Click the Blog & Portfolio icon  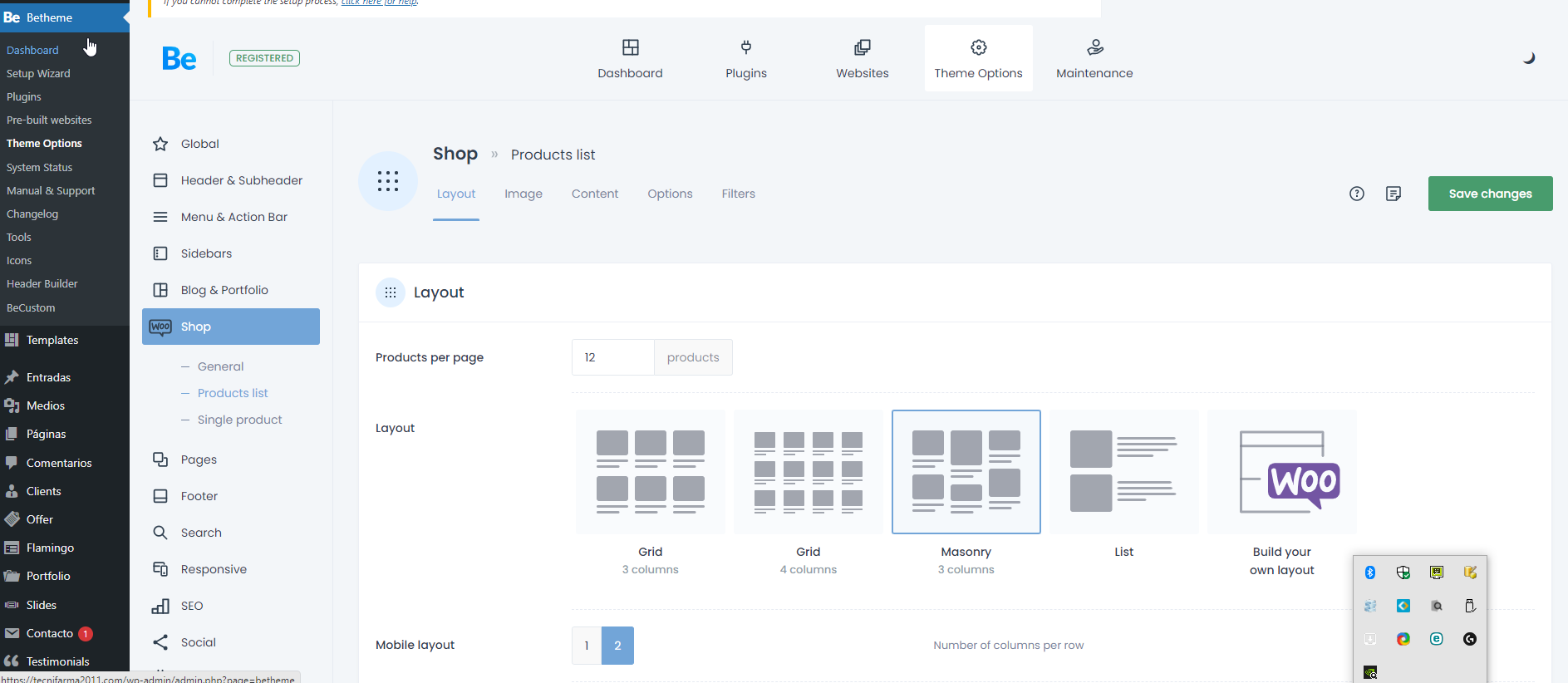(x=160, y=290)
